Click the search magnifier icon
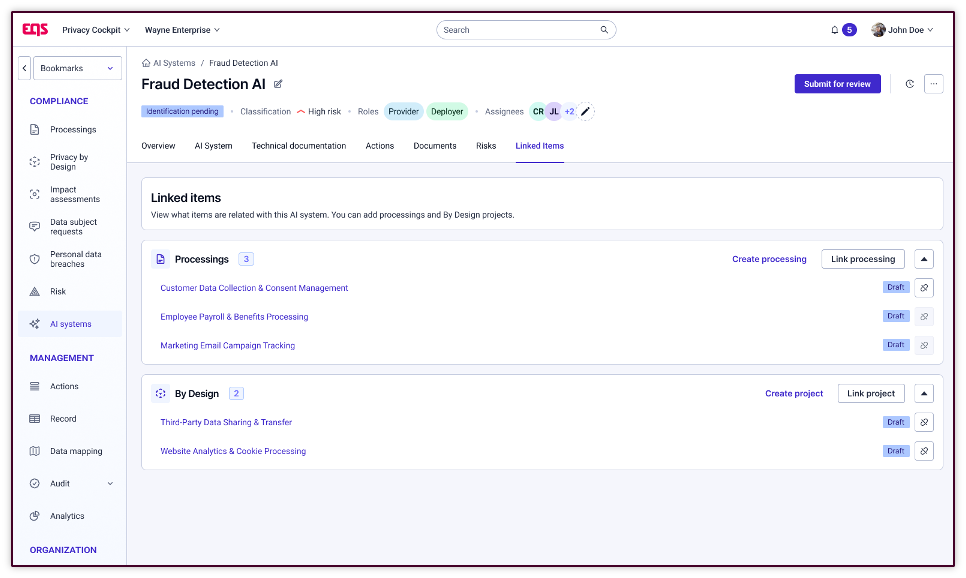The width and height of the screenshot is (966, 578). pos(604,30)
